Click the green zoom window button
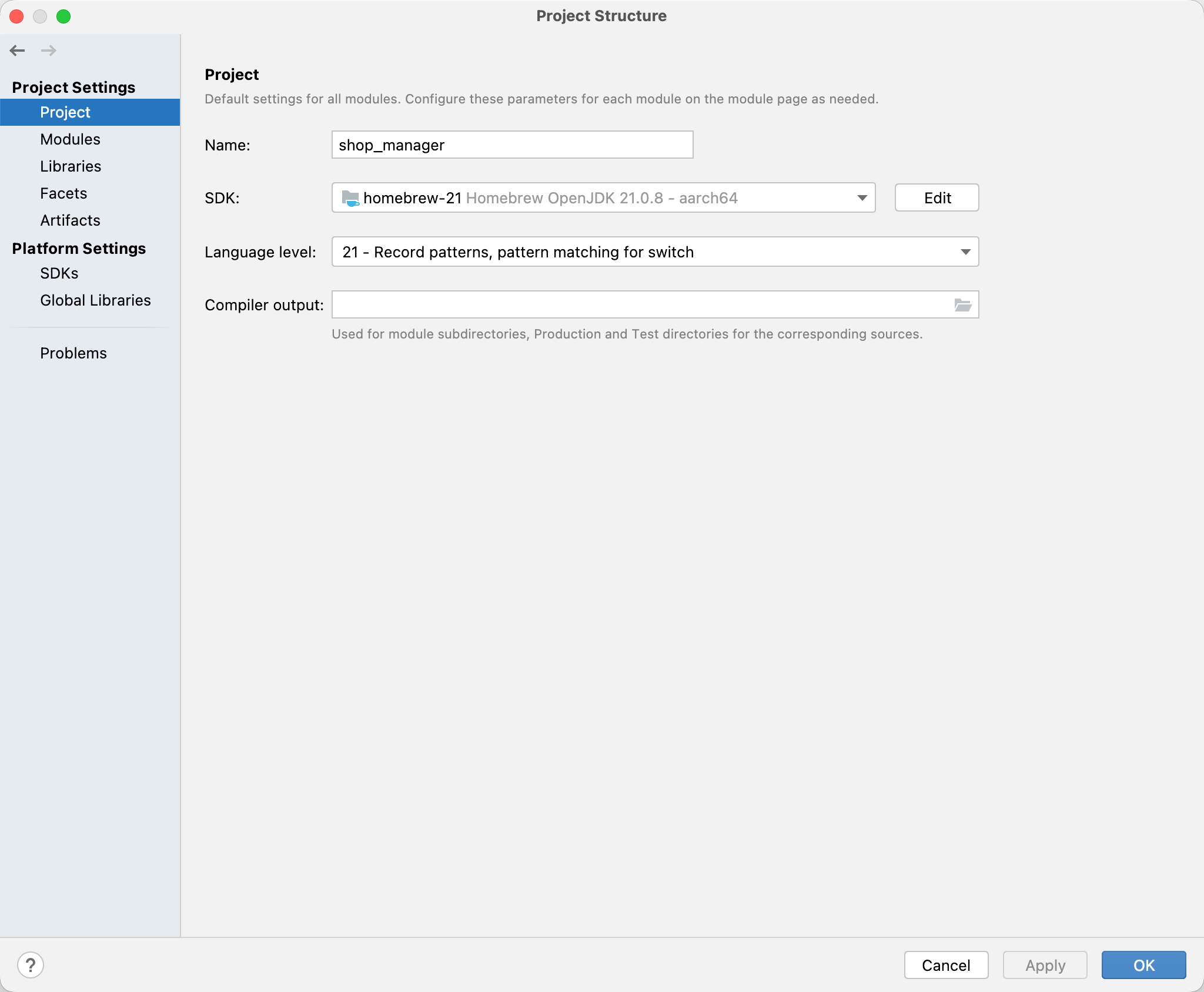1204x992 pixels. [x=63, y=16]
